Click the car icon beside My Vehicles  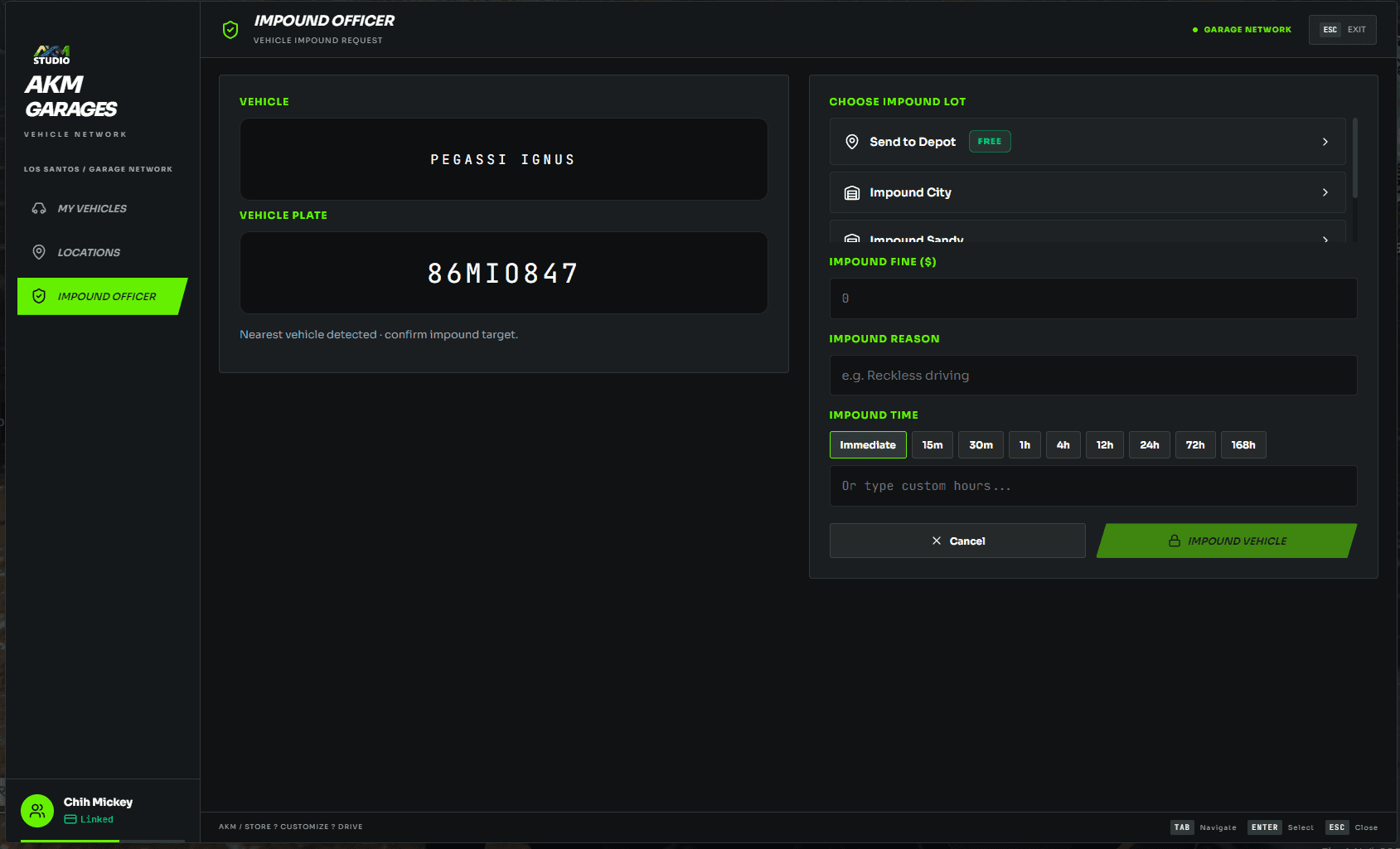(x=39, y=208)
